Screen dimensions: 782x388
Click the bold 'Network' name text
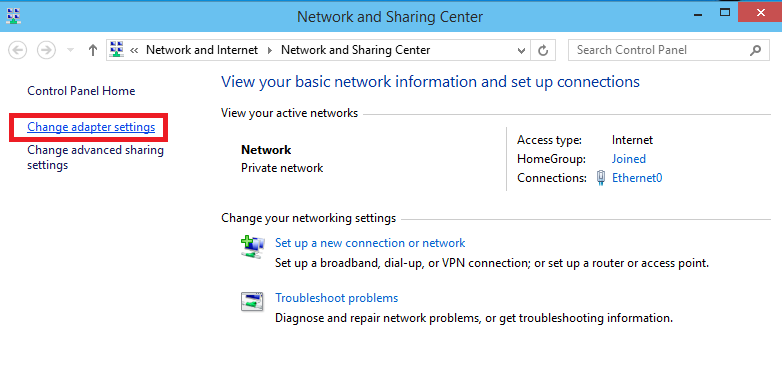[266, 150]
